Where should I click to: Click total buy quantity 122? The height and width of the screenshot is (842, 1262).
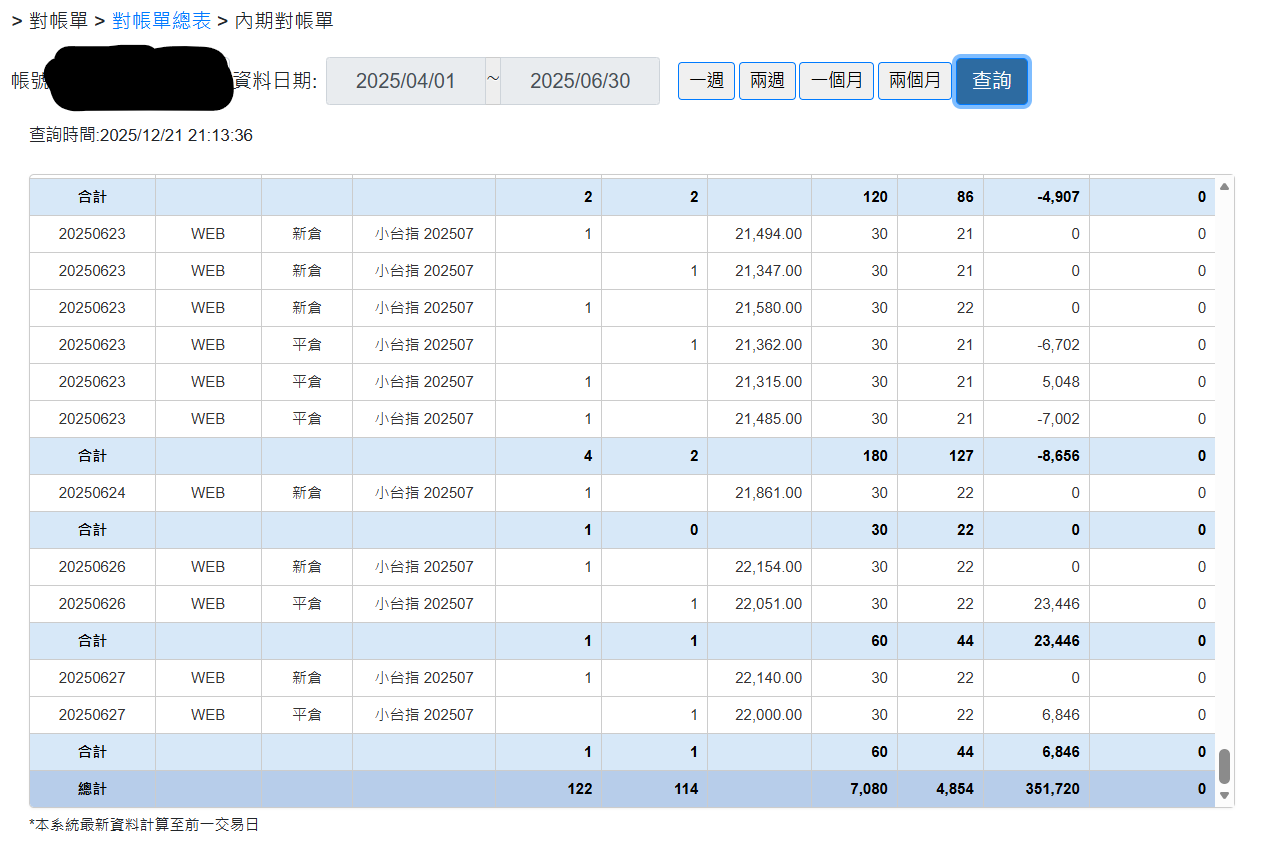pyautogui.click(x=579, y=789)
